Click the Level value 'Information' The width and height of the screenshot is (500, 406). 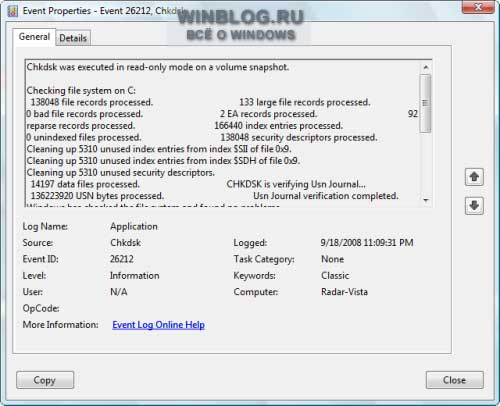[x=135, y=275]
